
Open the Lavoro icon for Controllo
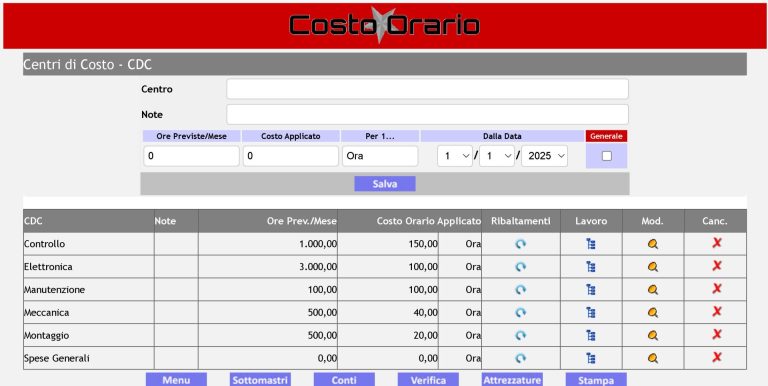pyautogui.click(x=591, y=243)
